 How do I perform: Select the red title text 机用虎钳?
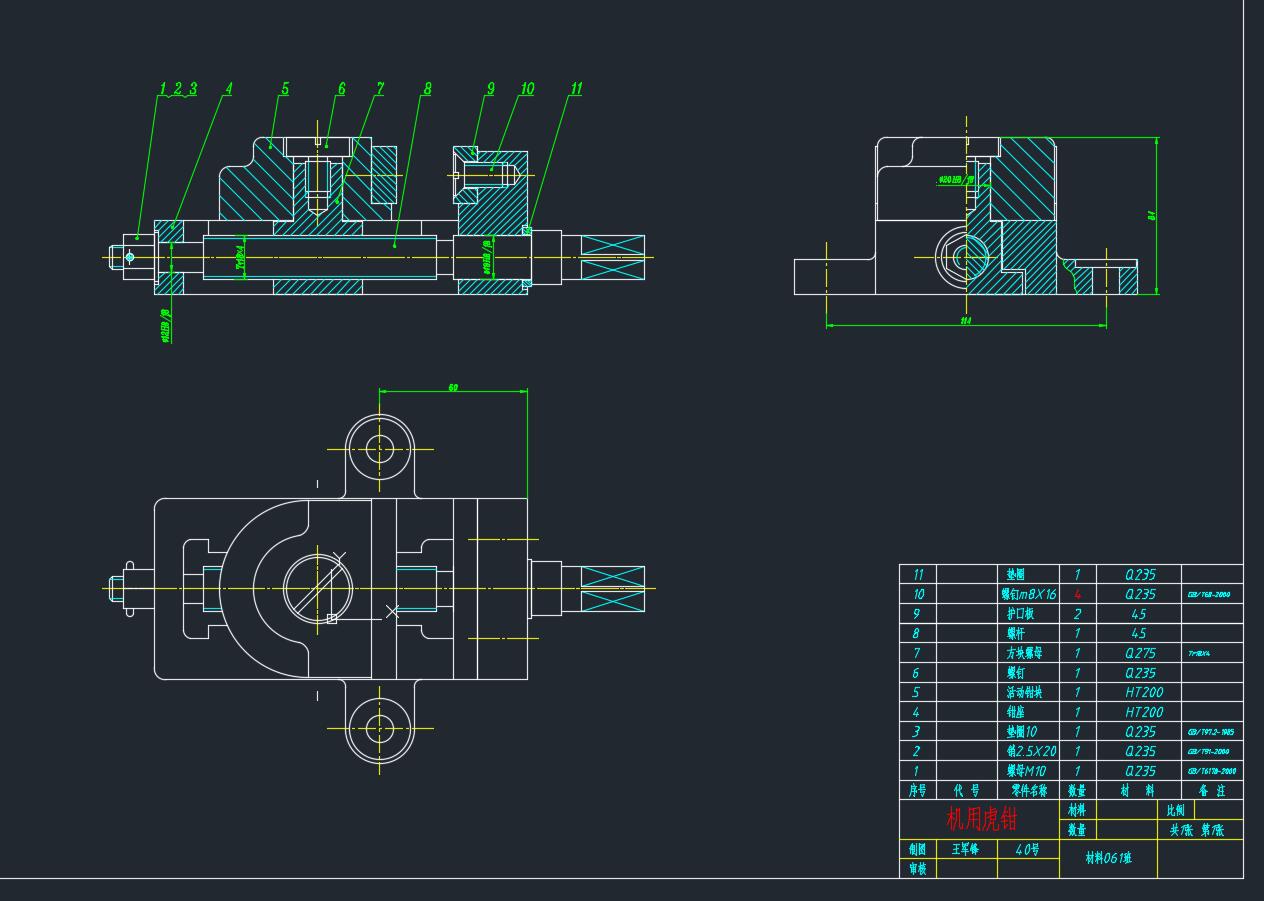[981, 820]
